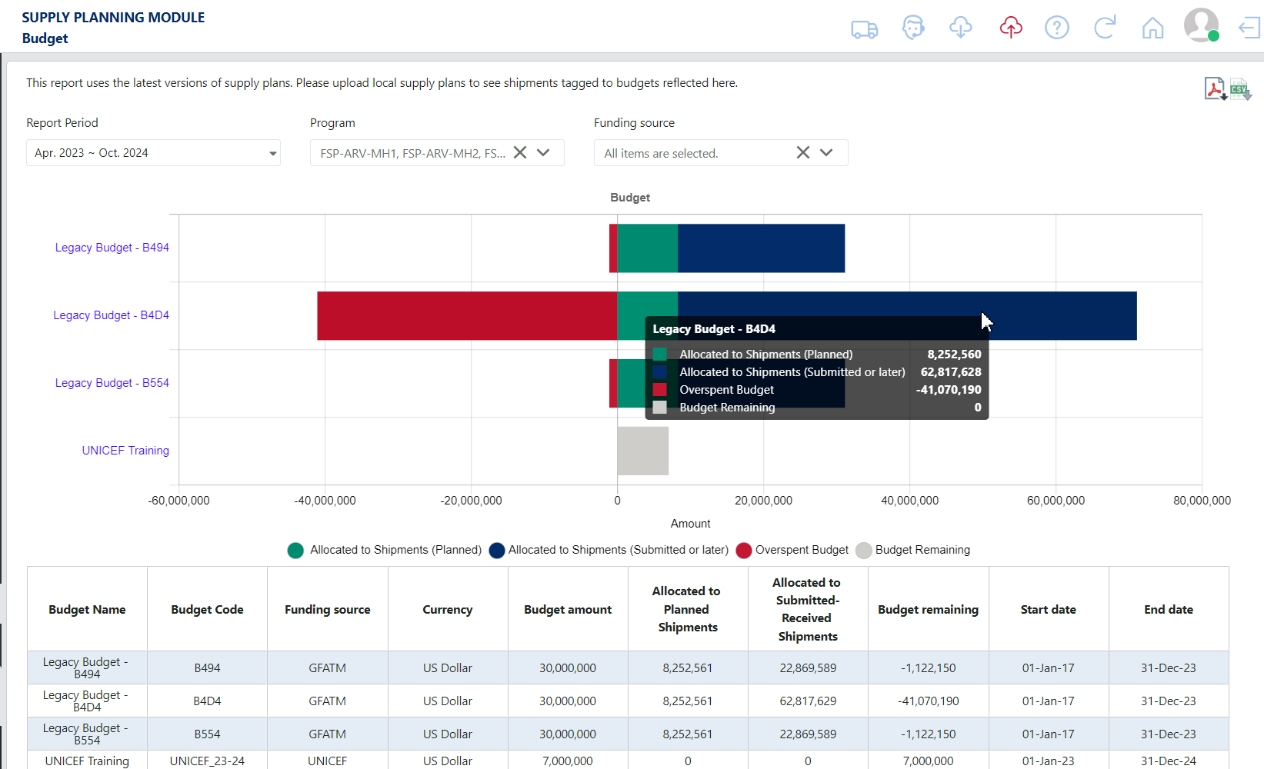
Task: Open the Report Period dropdown
Action: point(153,153)
